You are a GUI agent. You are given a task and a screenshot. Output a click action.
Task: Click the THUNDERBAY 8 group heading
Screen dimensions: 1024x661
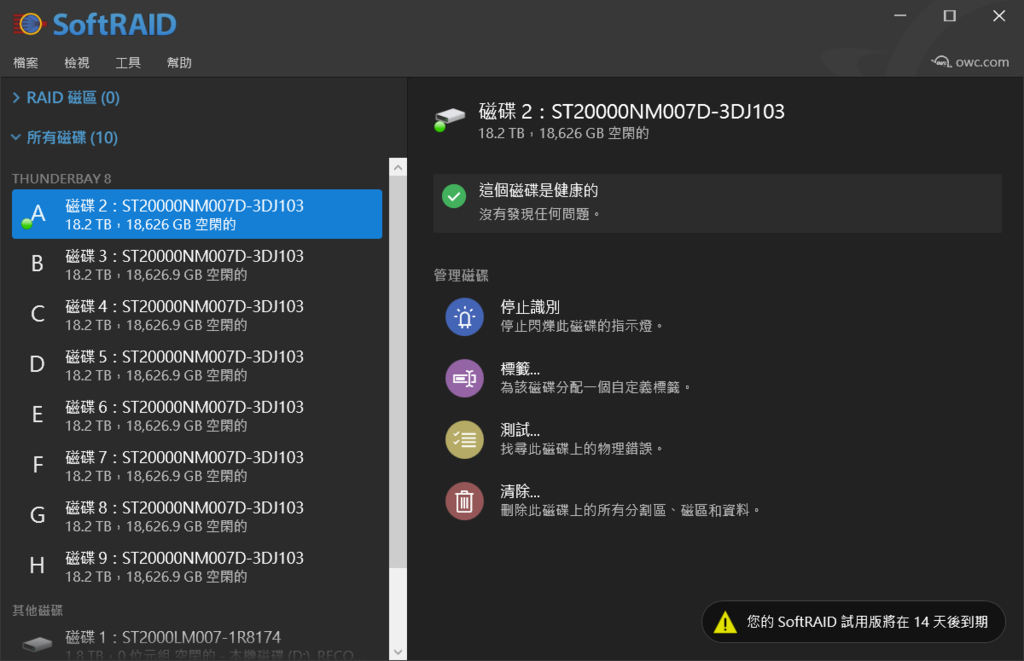[x=61, y=178]
